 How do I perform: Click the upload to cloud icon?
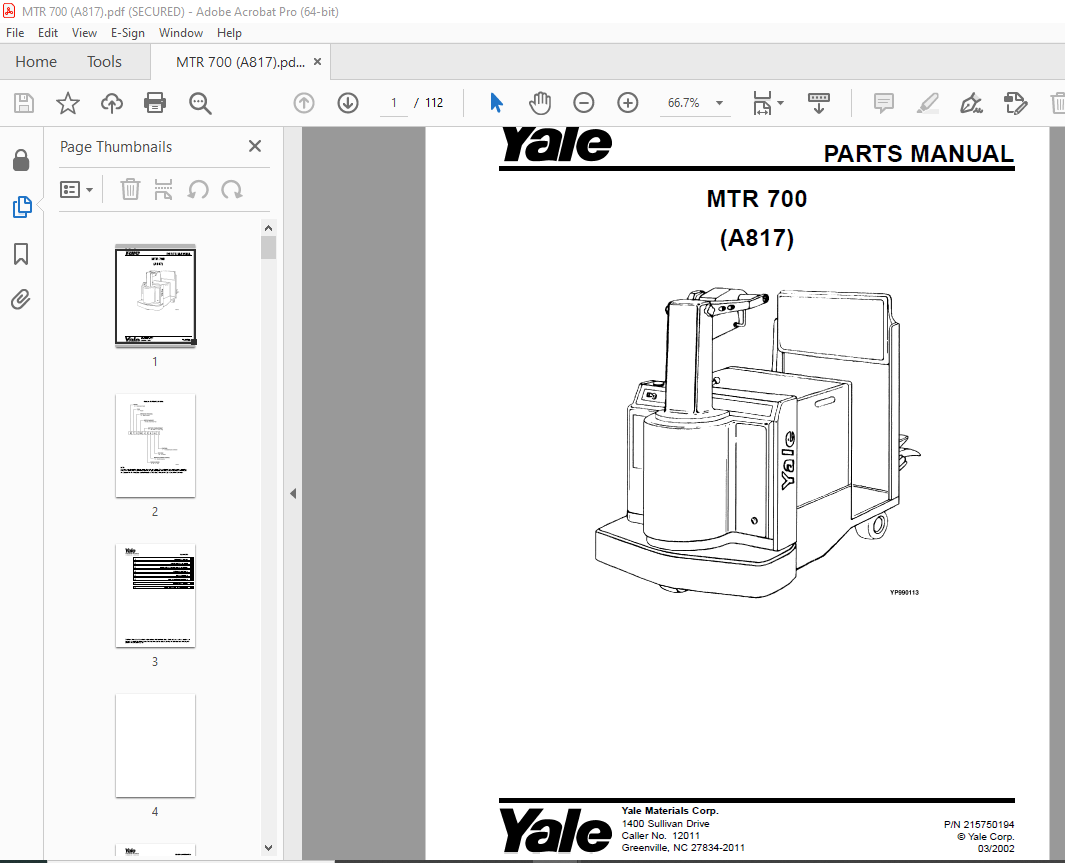111,103
